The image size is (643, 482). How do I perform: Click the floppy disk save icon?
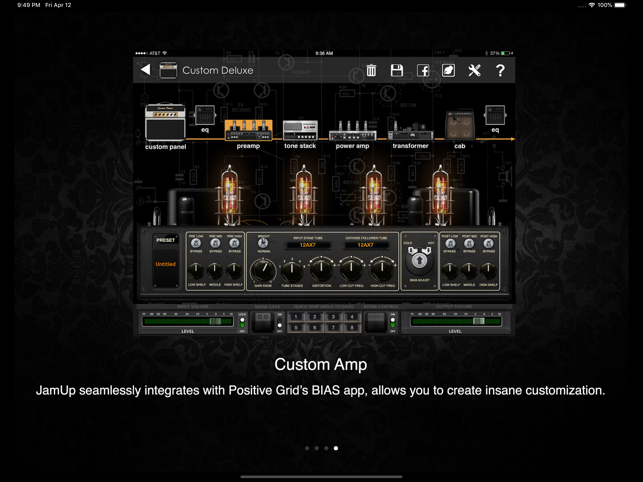click(x=397, y=70)
